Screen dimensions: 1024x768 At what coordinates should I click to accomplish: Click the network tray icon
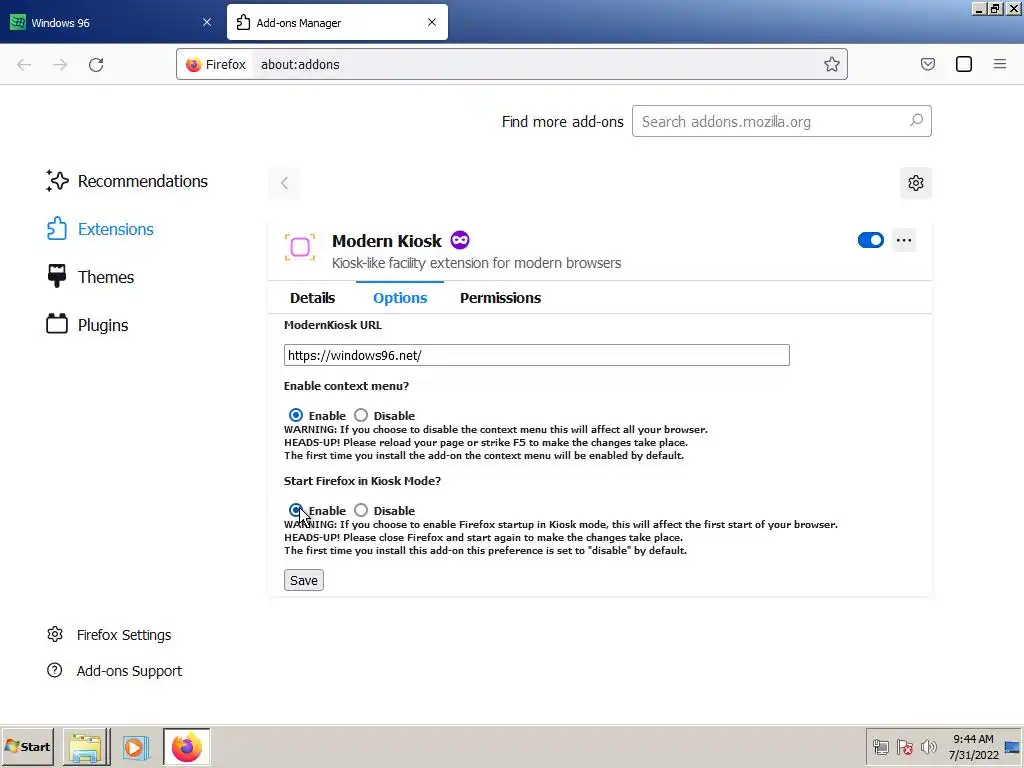point(881,747)
